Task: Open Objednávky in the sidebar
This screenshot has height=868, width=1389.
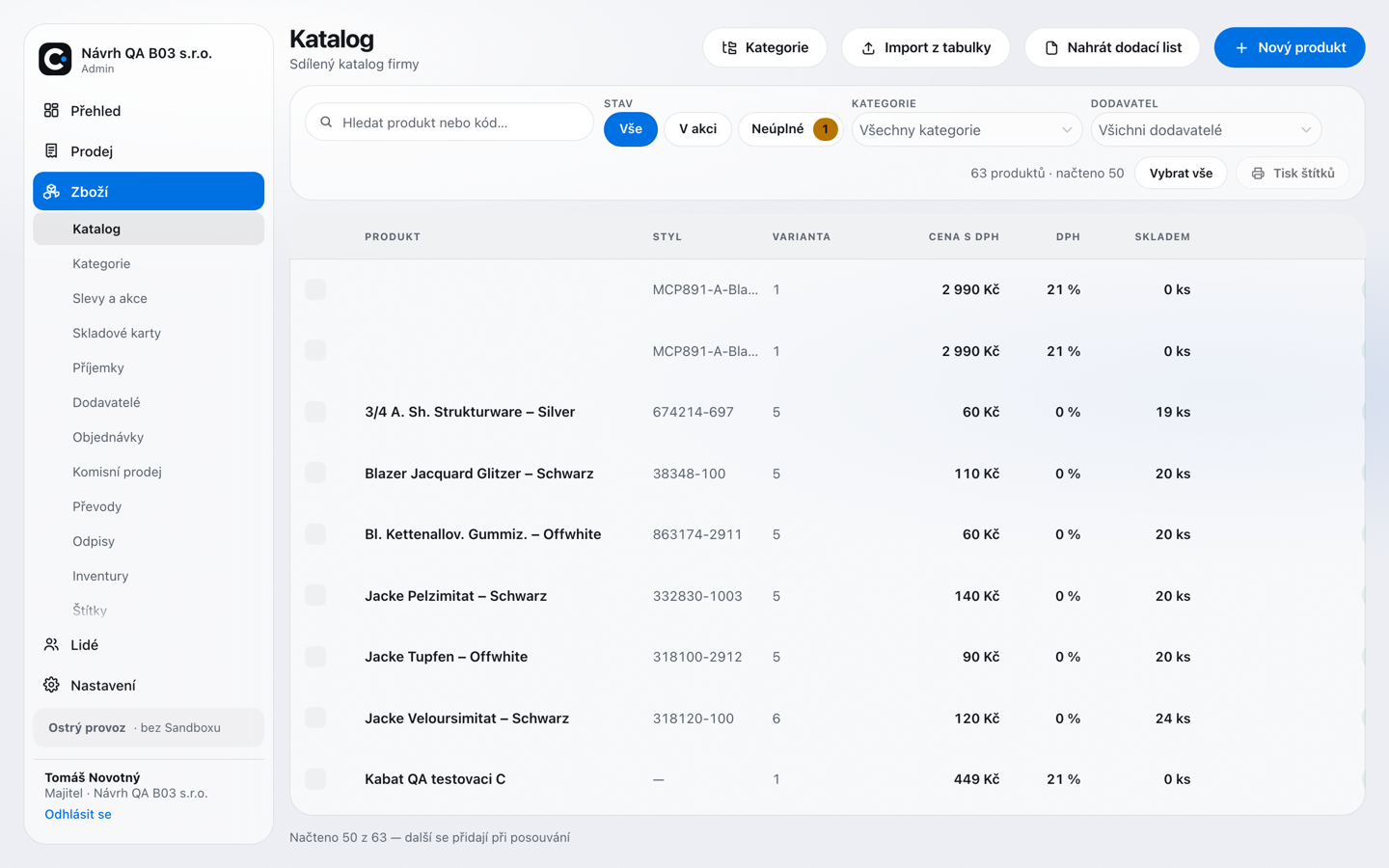Action: click(149, 437)
